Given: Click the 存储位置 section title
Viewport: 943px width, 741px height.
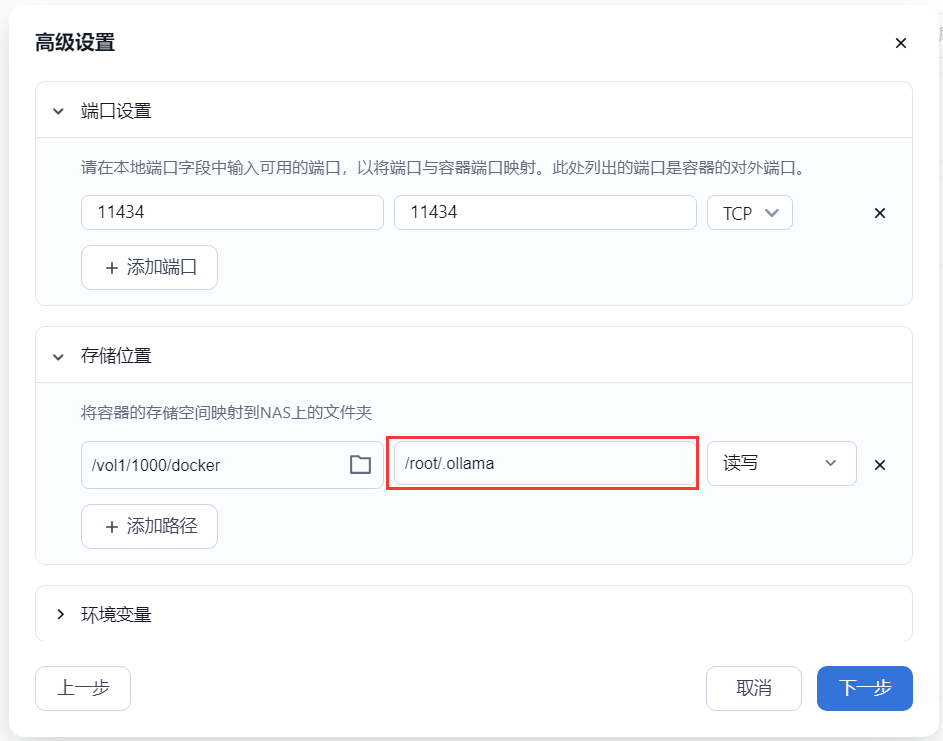Looking at the screenshot, I should [x=116, y=356].
